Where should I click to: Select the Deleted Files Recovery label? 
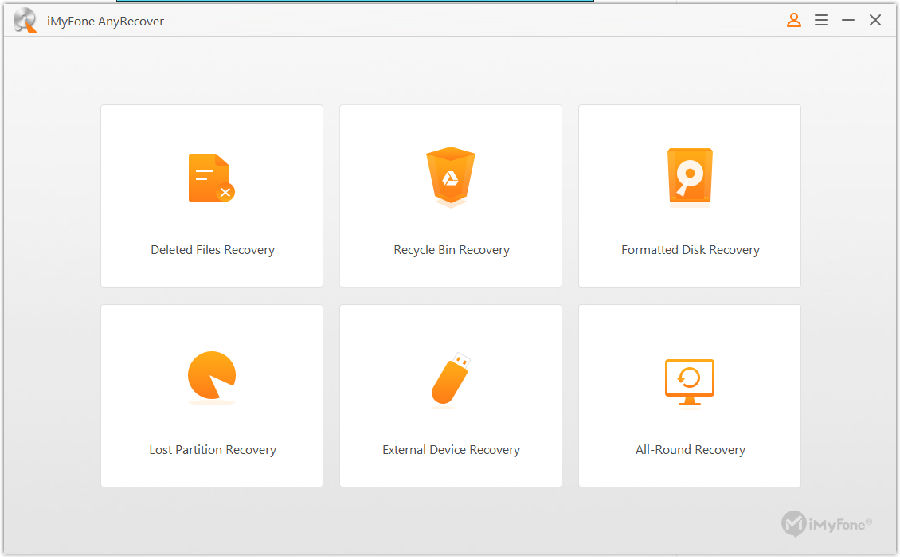point(212,250)
